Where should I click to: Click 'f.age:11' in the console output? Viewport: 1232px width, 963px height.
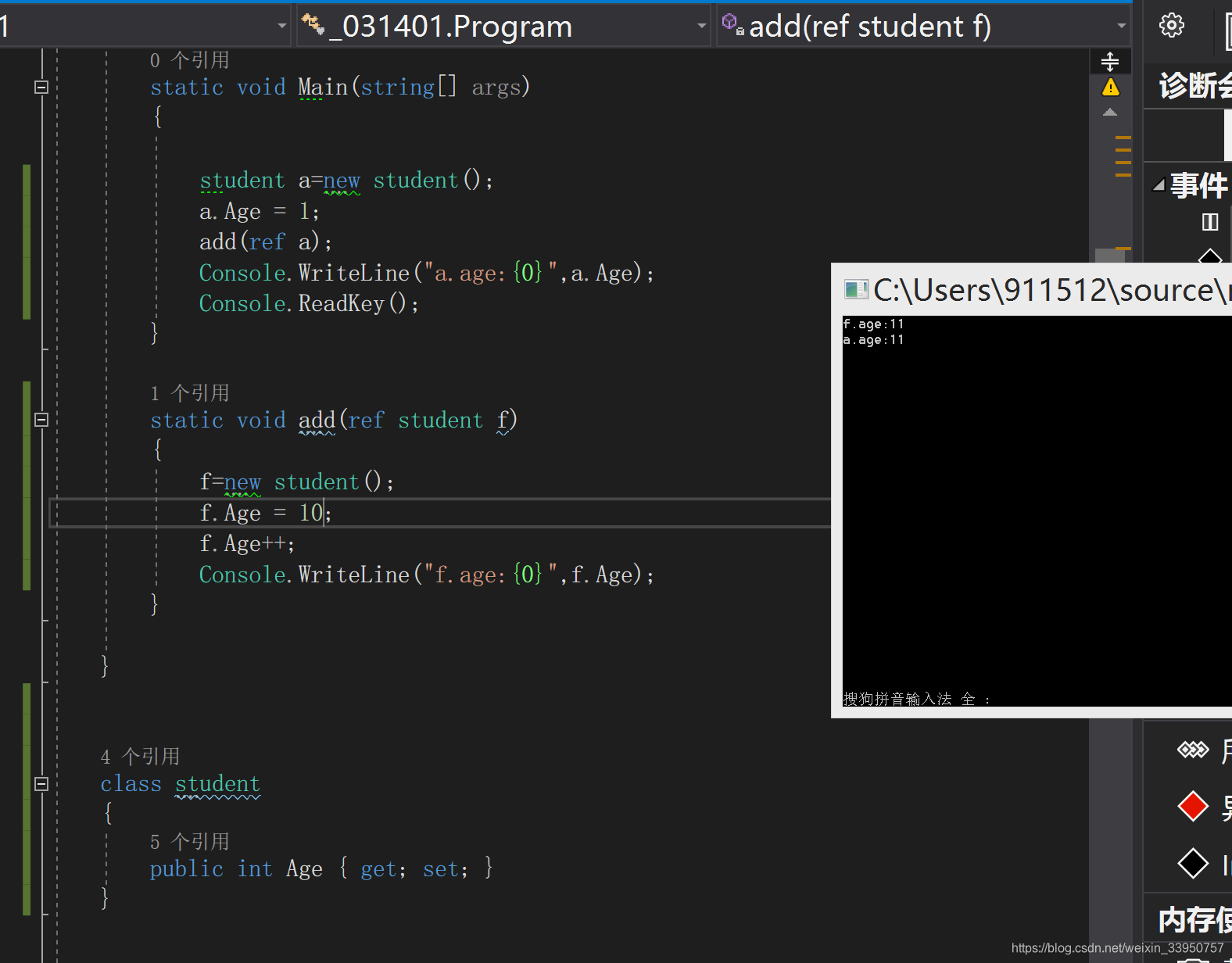(873, 324)
